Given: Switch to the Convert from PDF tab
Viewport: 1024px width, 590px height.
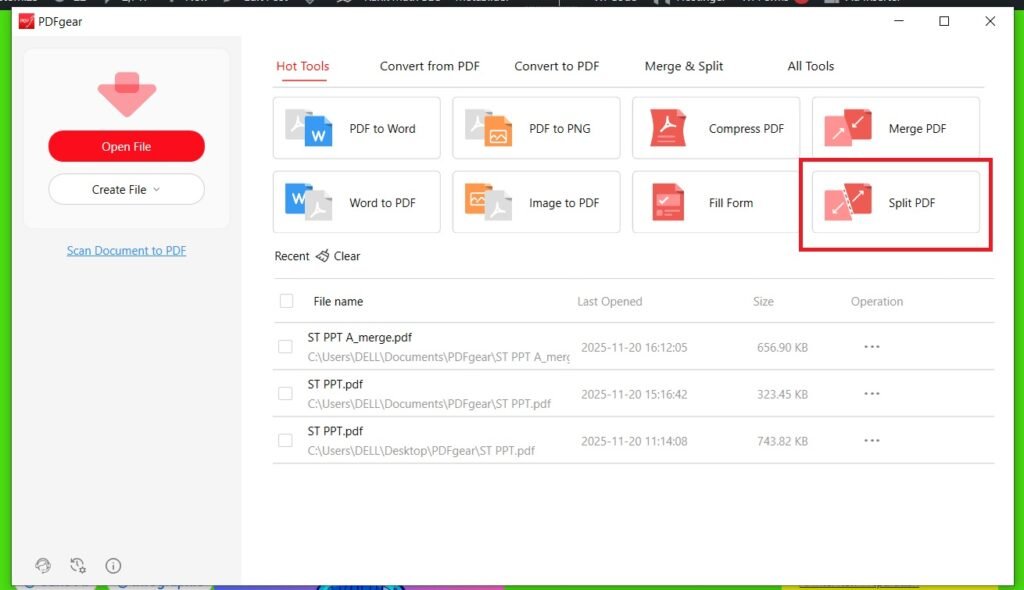Looking at the screenshot, I should pyautogui.click(x=429, y=66).
